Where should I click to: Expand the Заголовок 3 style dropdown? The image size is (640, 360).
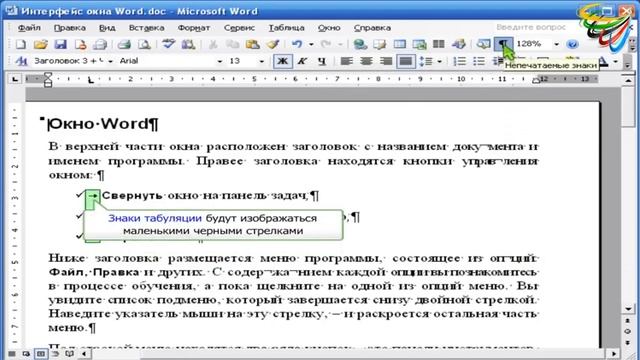(x=110, y=62)
